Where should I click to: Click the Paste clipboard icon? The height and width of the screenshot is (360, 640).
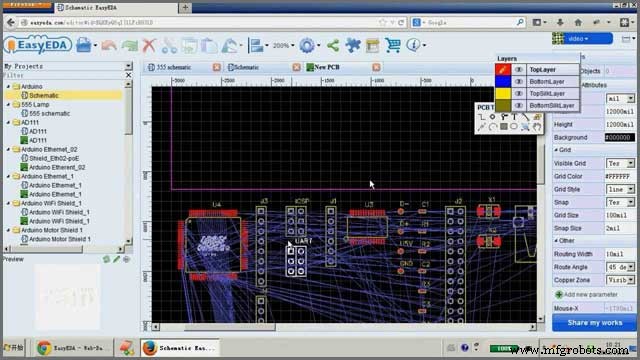point(209,45)
